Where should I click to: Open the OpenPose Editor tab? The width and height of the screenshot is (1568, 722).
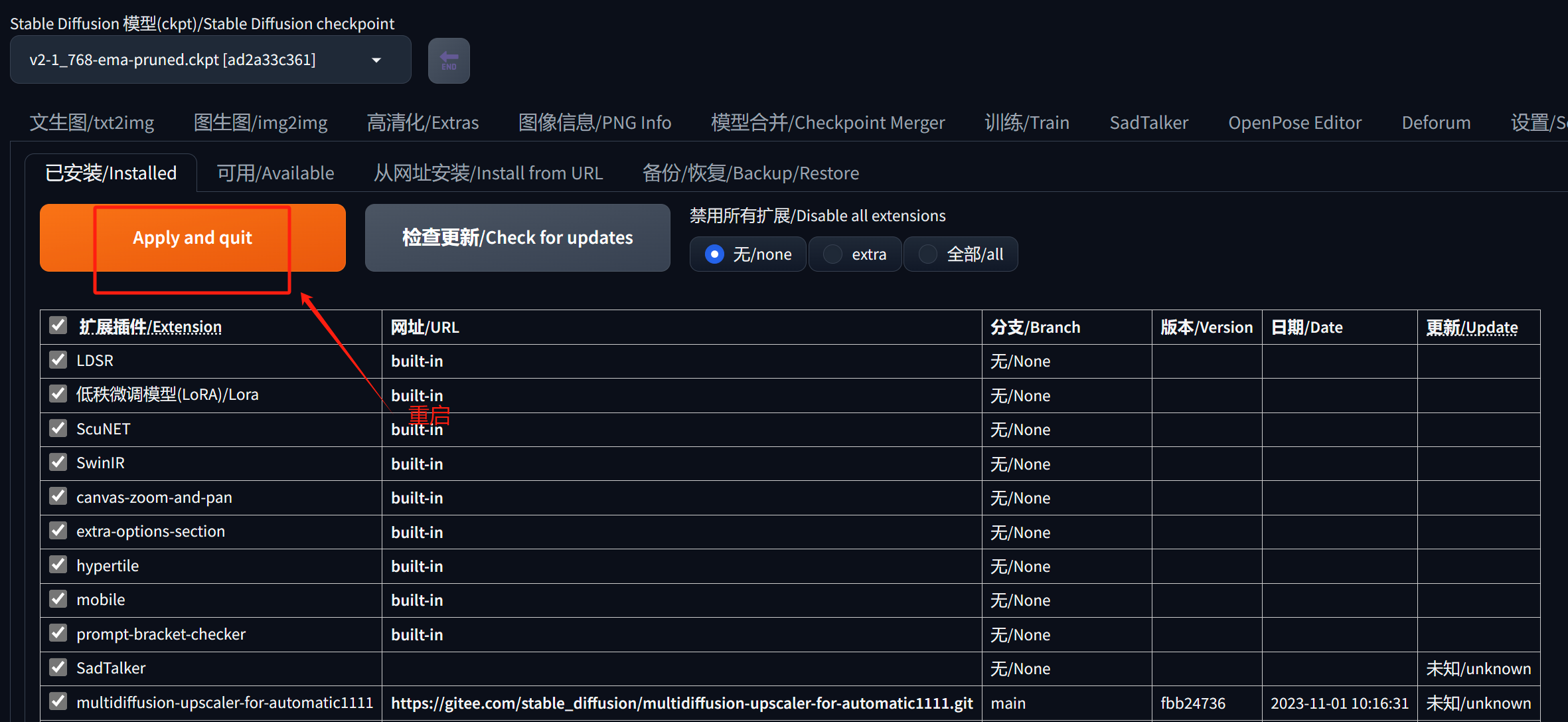coord(1294,123)
